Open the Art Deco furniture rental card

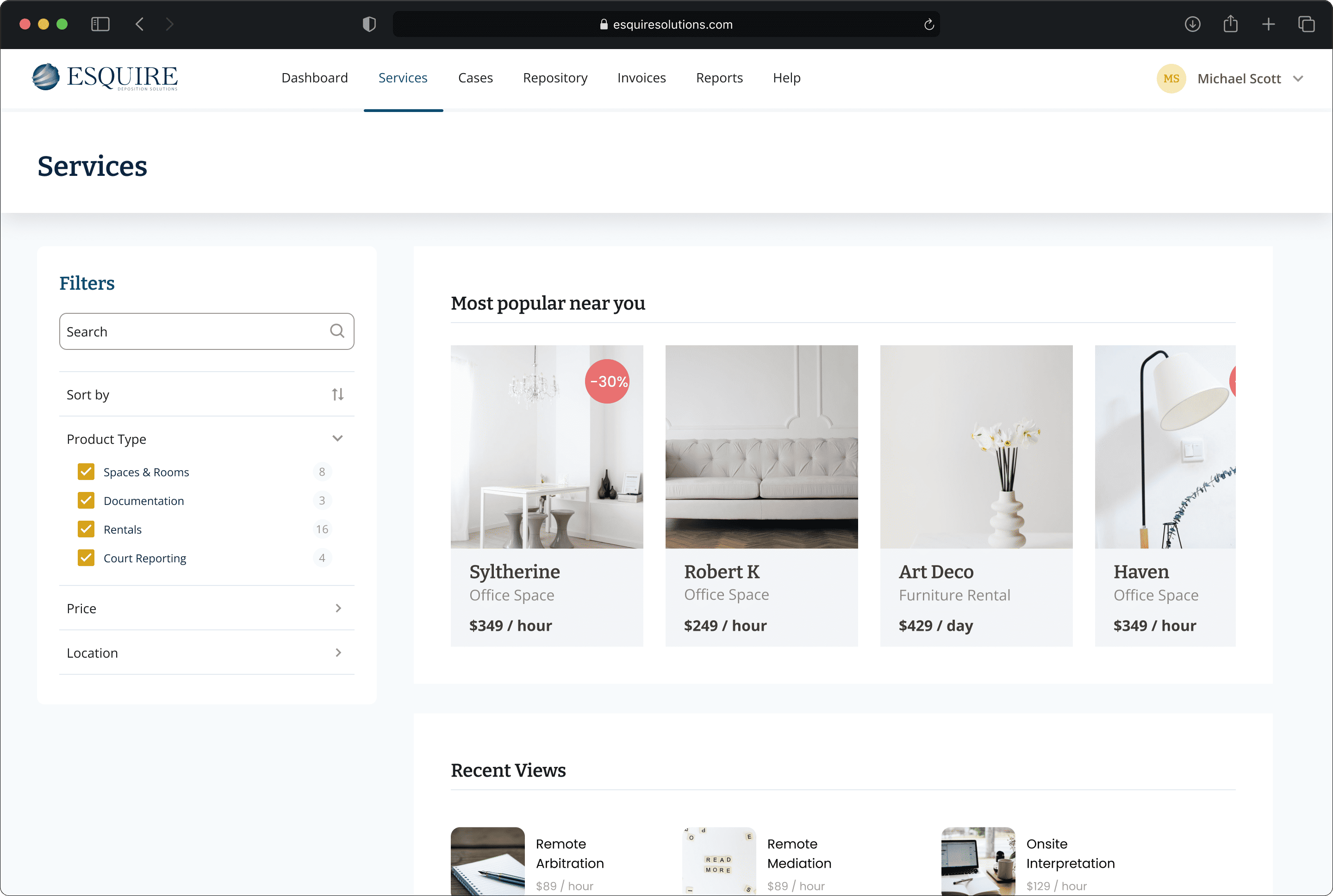click(976, 495)
